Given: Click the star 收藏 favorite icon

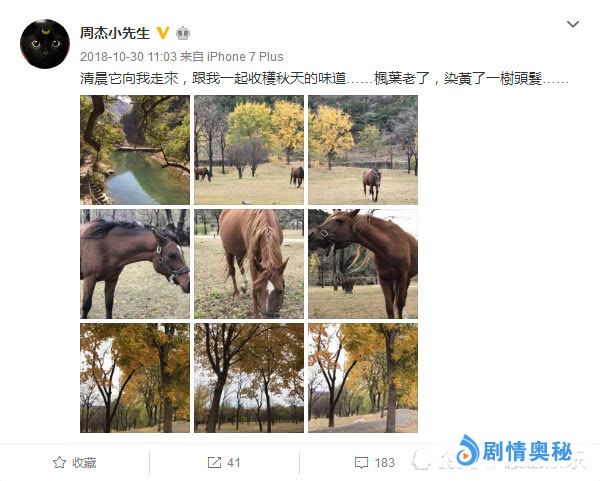Looking at the screenshot, I should [x=59, y=462].
